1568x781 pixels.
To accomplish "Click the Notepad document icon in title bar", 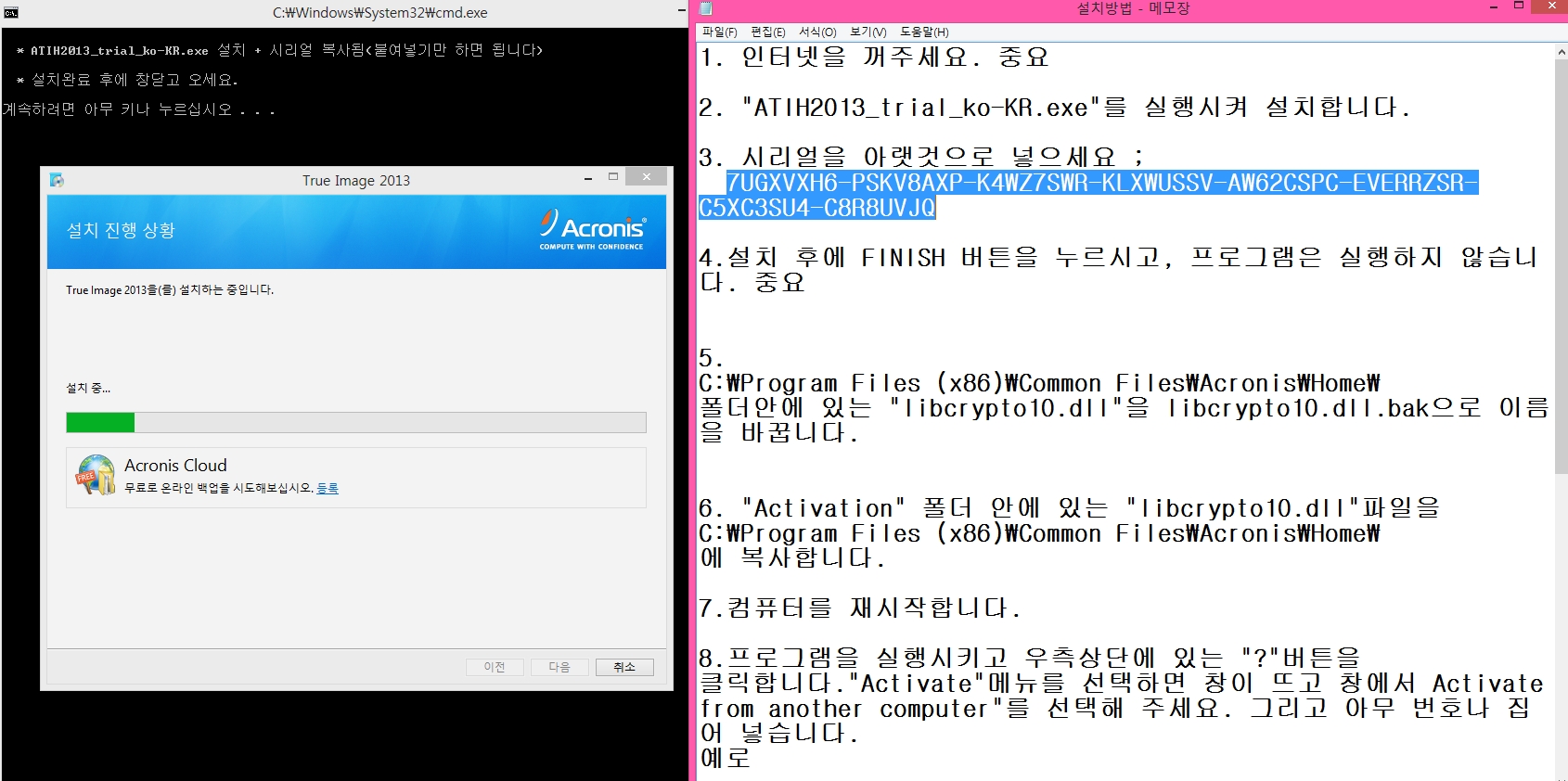I will point(705,8).
